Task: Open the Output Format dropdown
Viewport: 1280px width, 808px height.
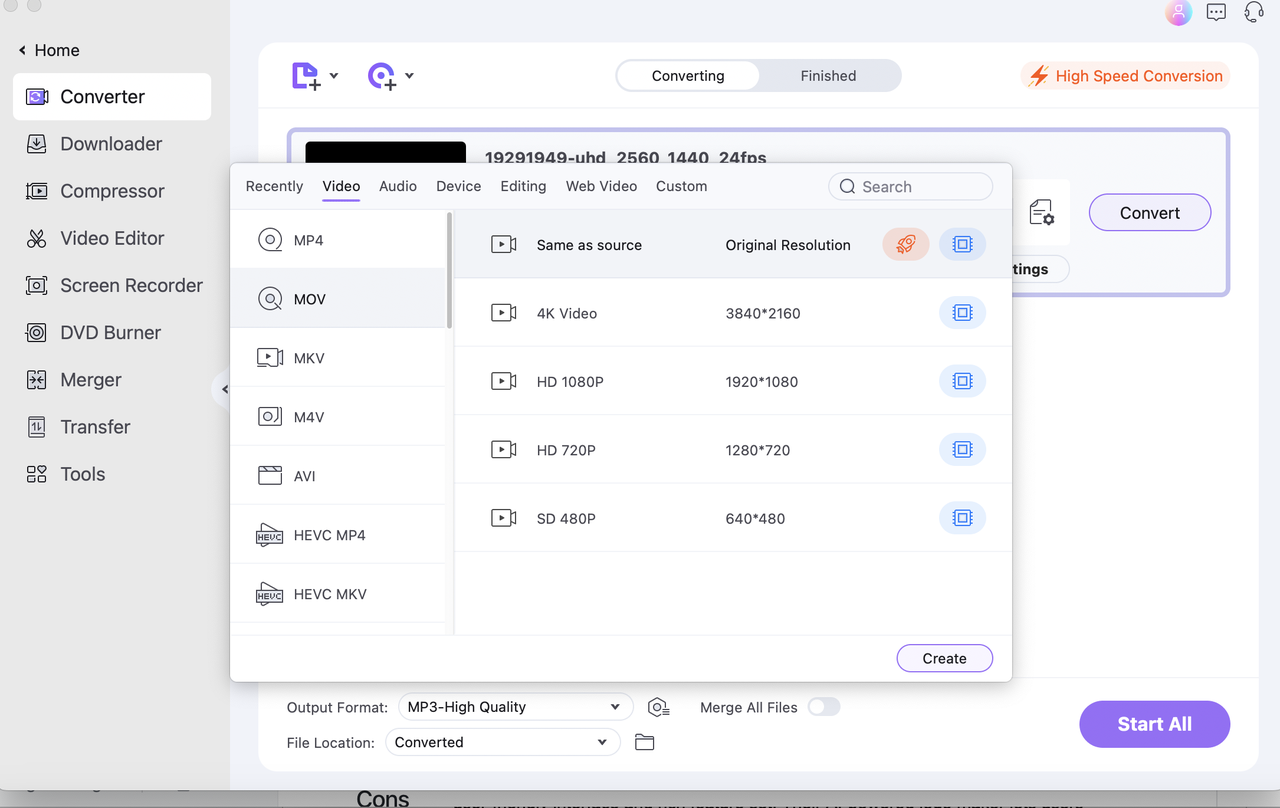Action: coord(514,706)
